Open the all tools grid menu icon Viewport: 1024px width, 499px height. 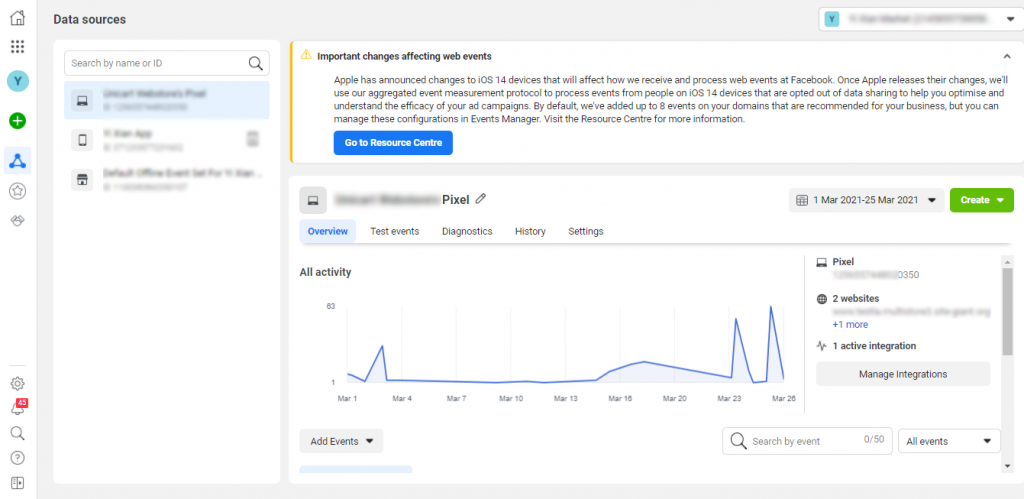click(x=18, y=46)
